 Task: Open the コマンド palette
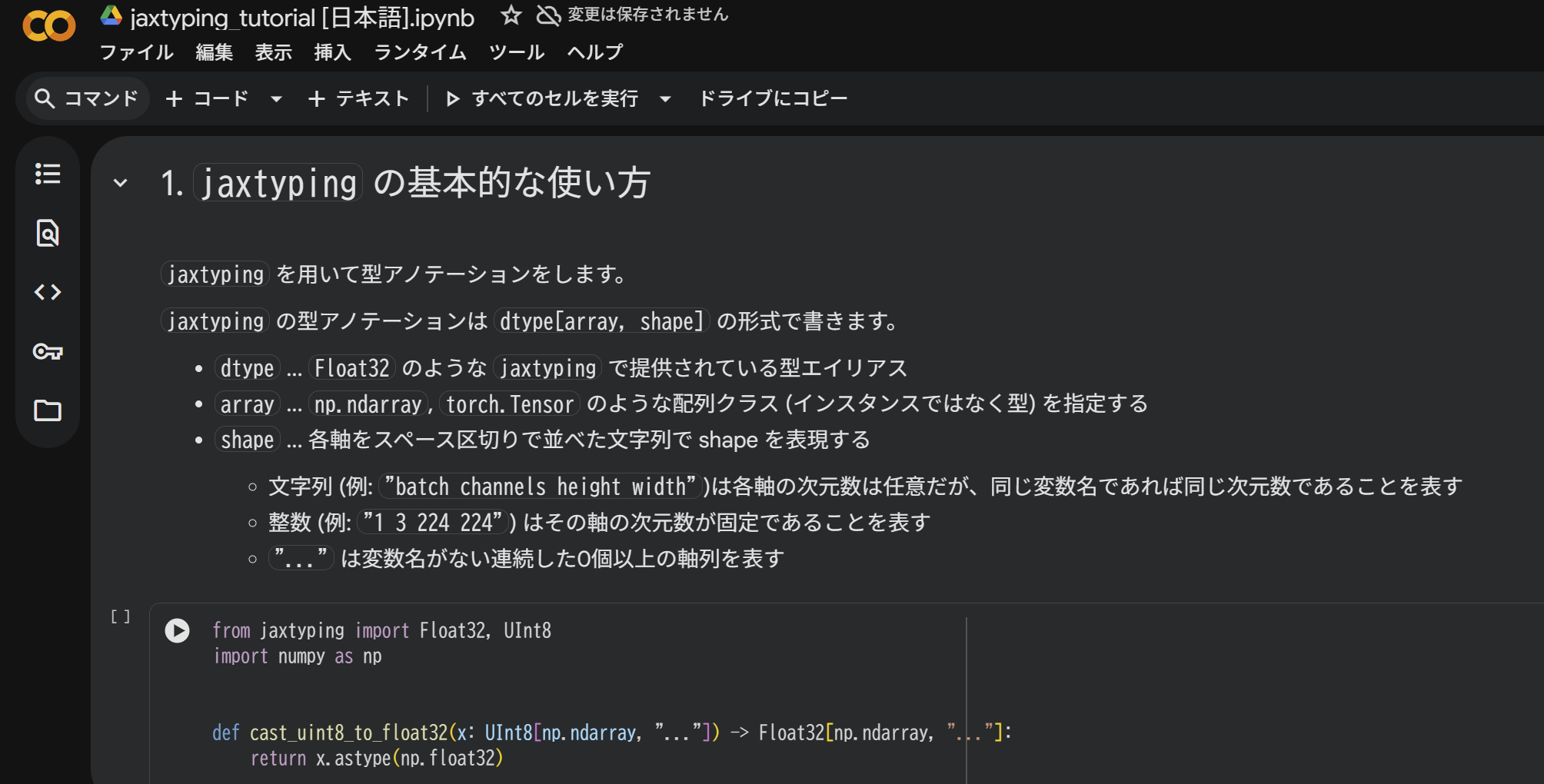pos(85,98)
